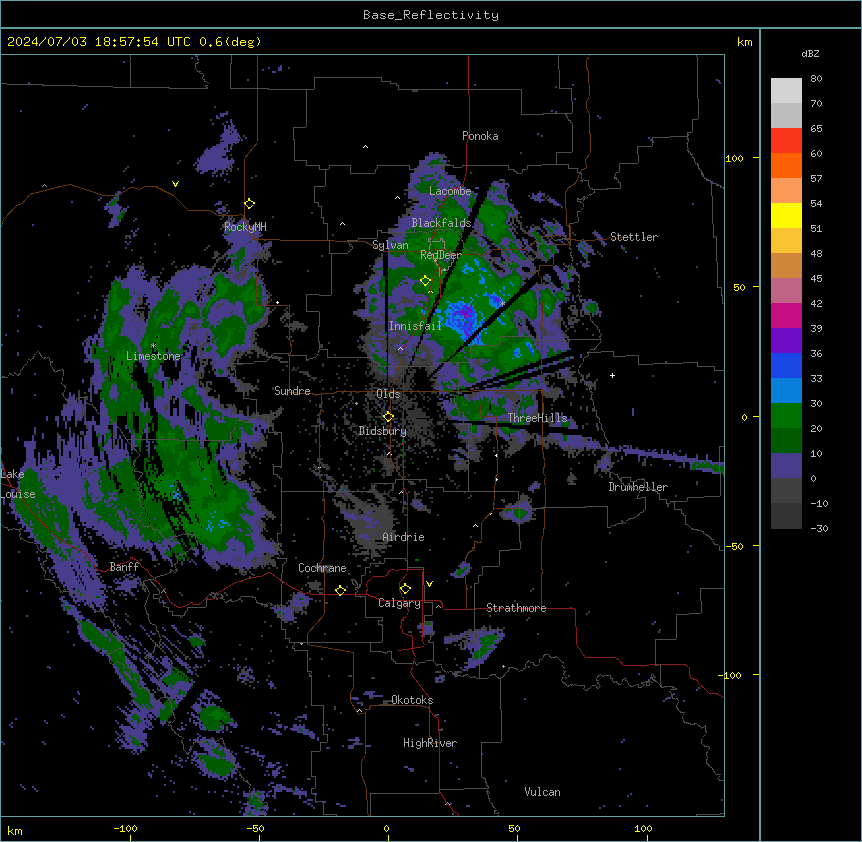Click the orange swatch between 60 and 57
Screen dimensions: 862x842
[786, 165]
